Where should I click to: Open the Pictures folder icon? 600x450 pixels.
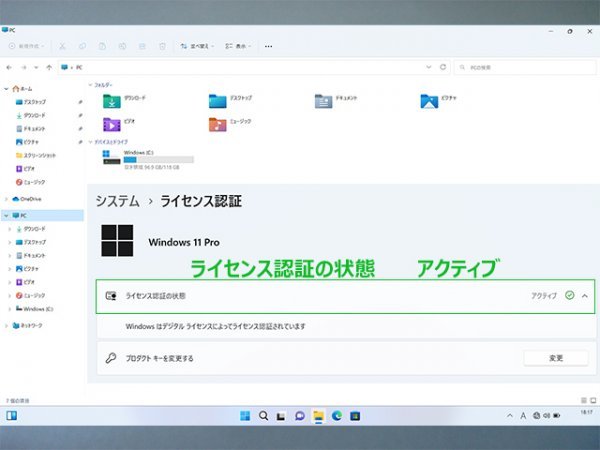[x=429, y=101]
